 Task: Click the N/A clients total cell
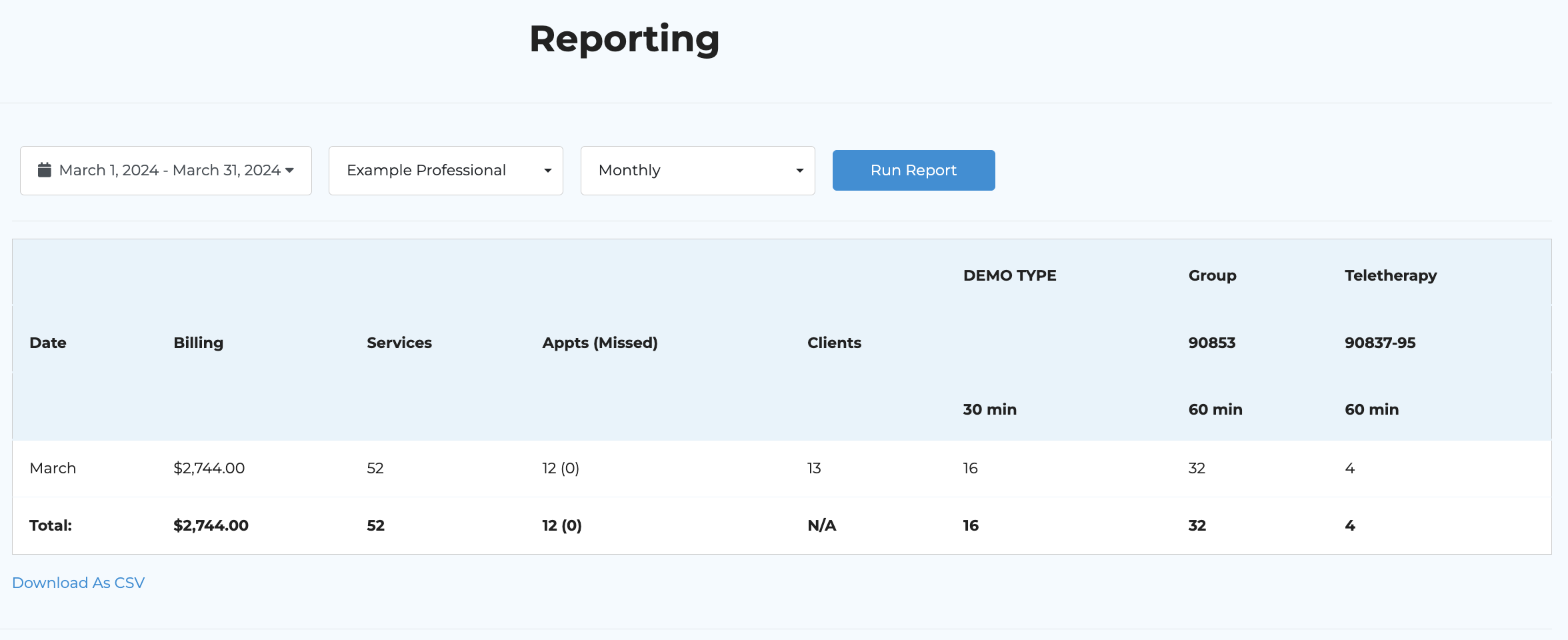pyautogui.click(x=822, y=525)
